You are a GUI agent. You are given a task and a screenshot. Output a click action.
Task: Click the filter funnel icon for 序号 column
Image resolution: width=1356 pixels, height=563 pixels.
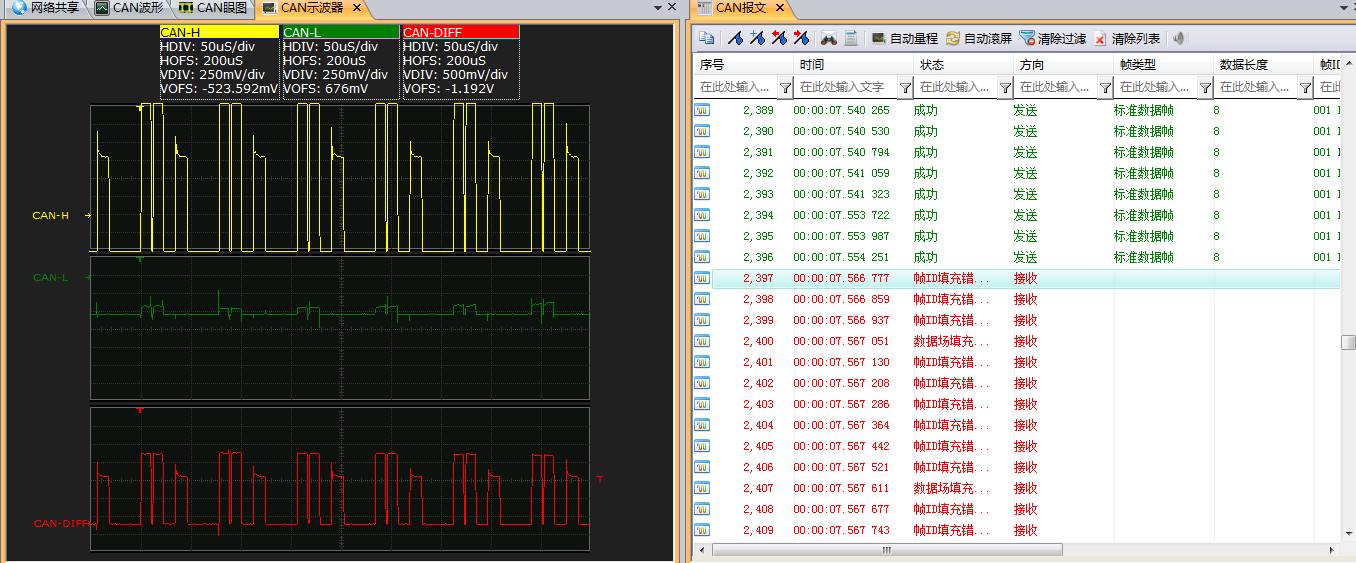pos(785,88)
